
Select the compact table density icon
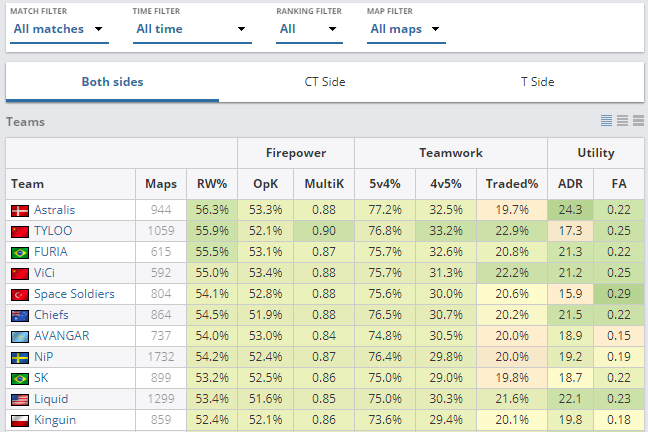pos(606,120)
